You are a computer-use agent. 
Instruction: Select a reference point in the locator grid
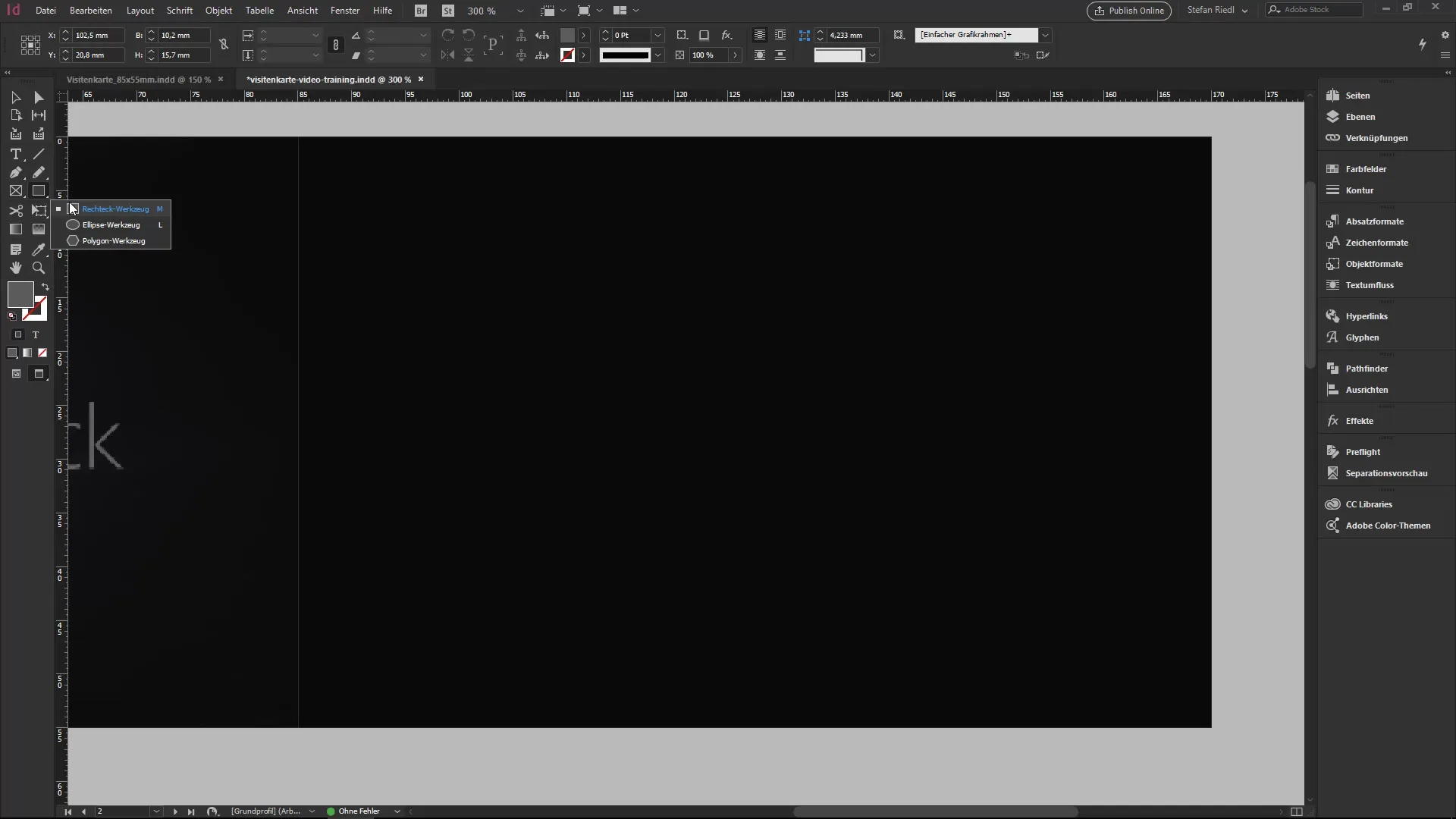tap(30, 45)
